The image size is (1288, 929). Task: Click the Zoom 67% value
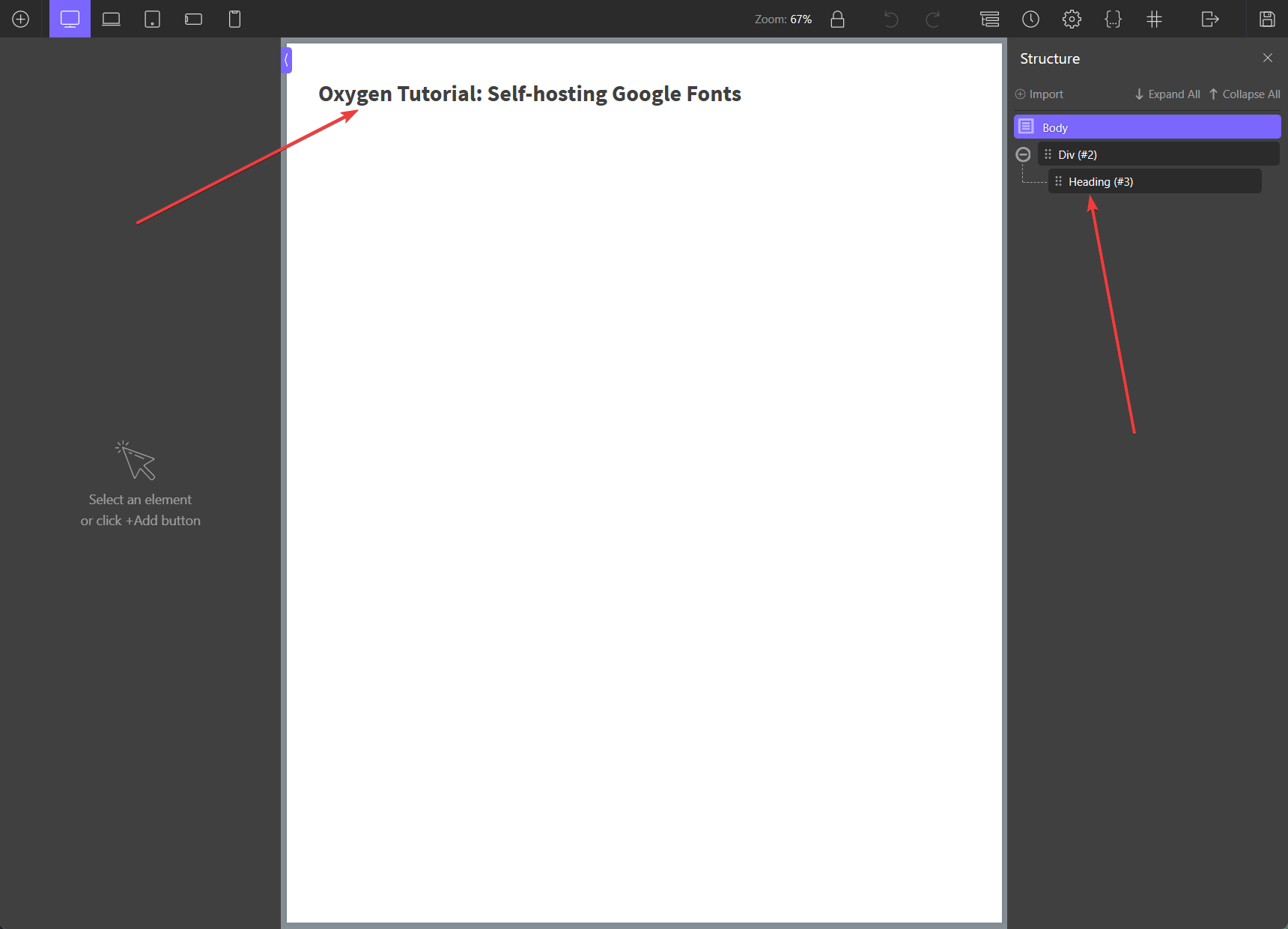(x=801, y=19)
